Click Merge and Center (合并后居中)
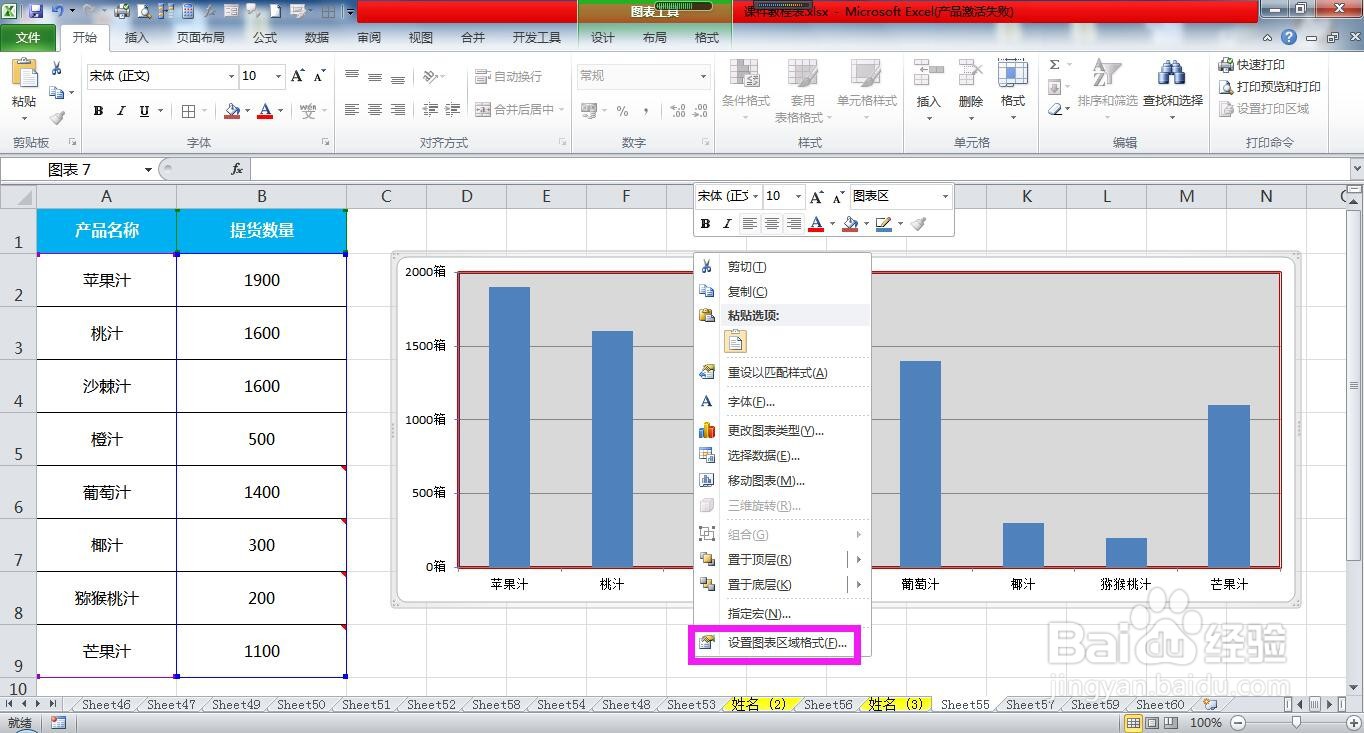 pos(514,110)
